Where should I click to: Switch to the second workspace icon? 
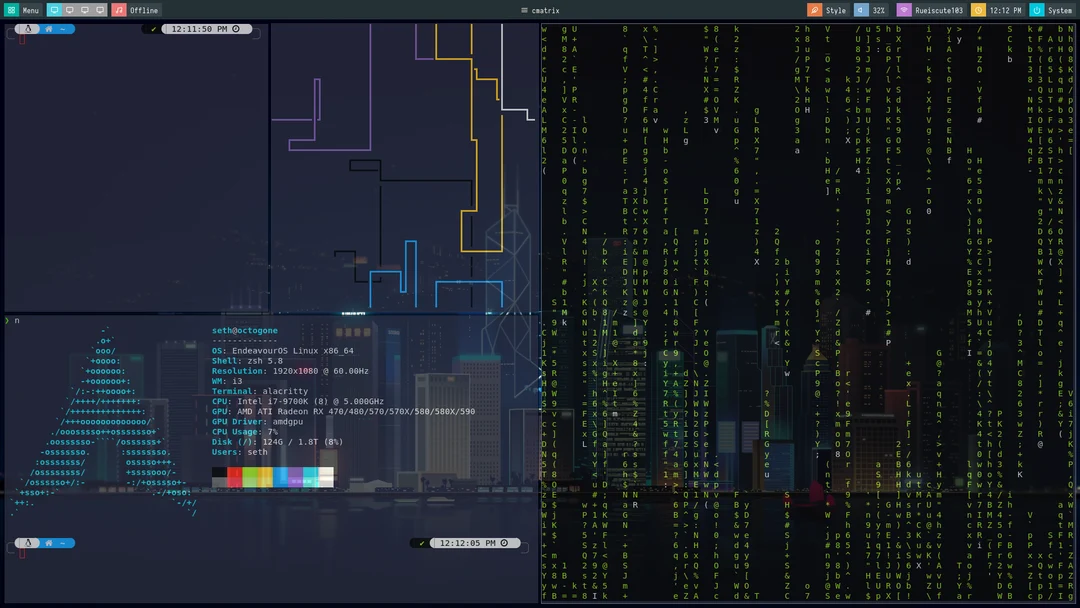point(69,9)
